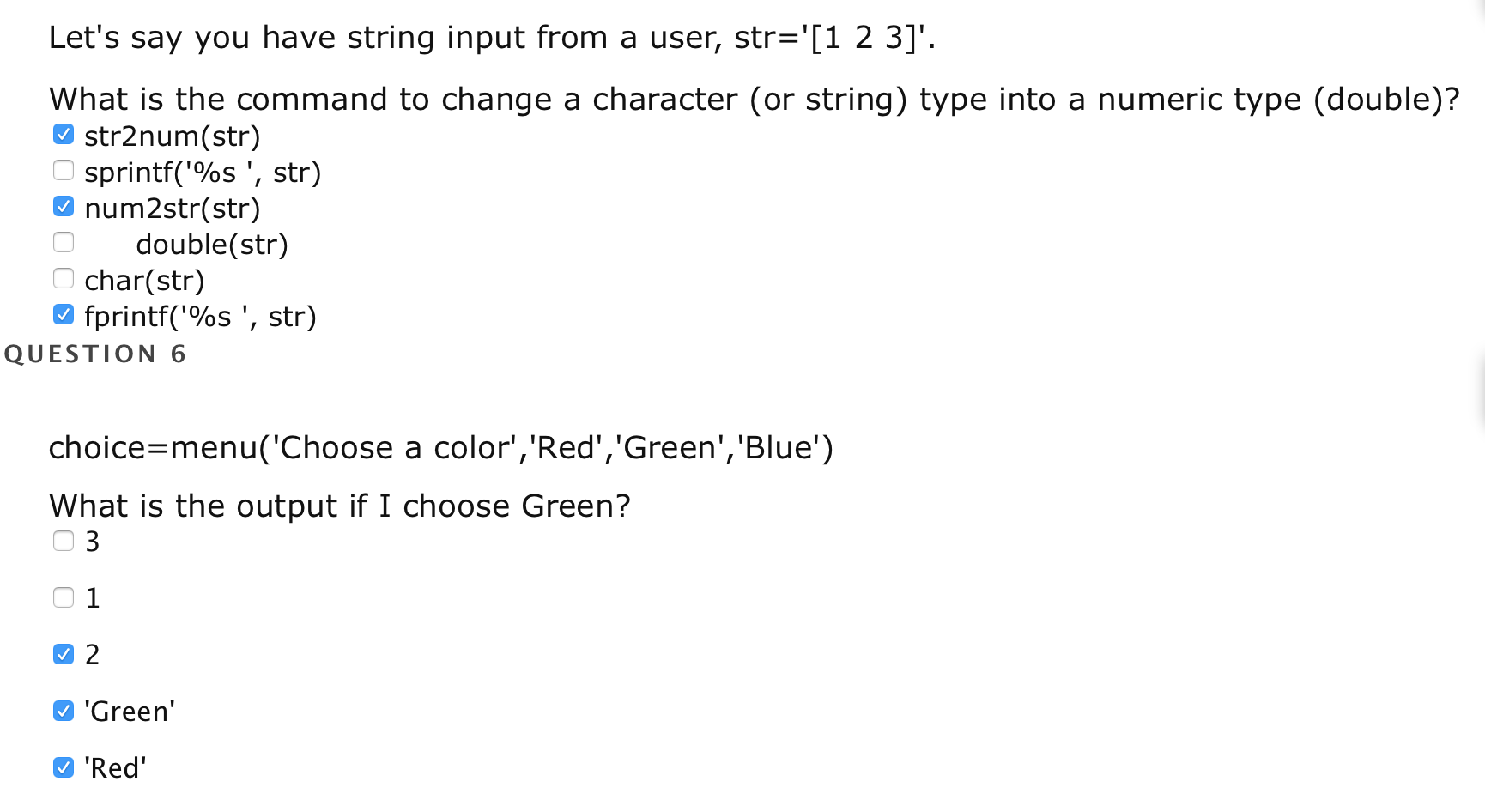
Task: Uncheck the 'Red' answer checkbox
Action: click(x=64, y=767)
